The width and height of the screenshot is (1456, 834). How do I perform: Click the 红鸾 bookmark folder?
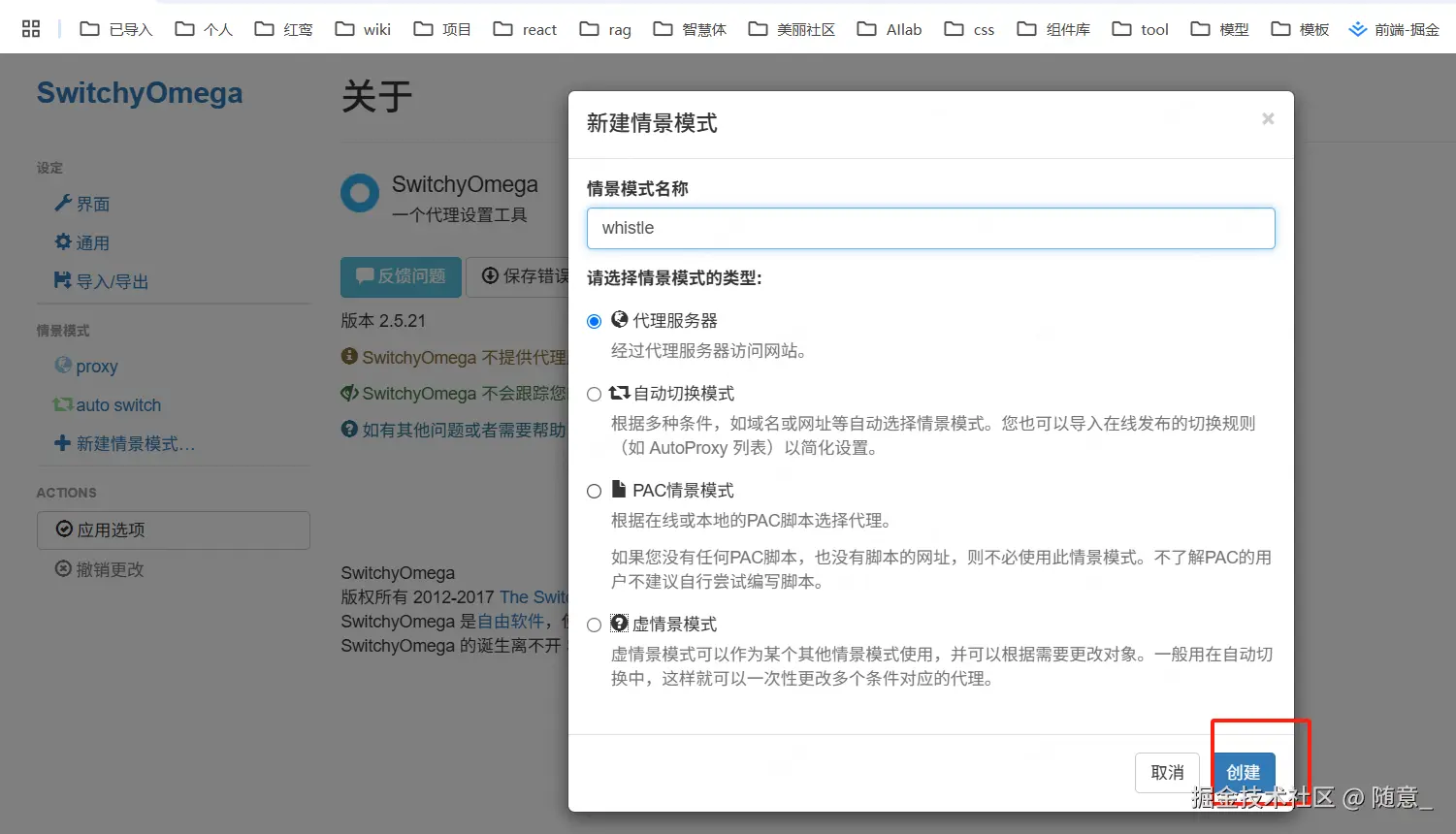(283, 29)
